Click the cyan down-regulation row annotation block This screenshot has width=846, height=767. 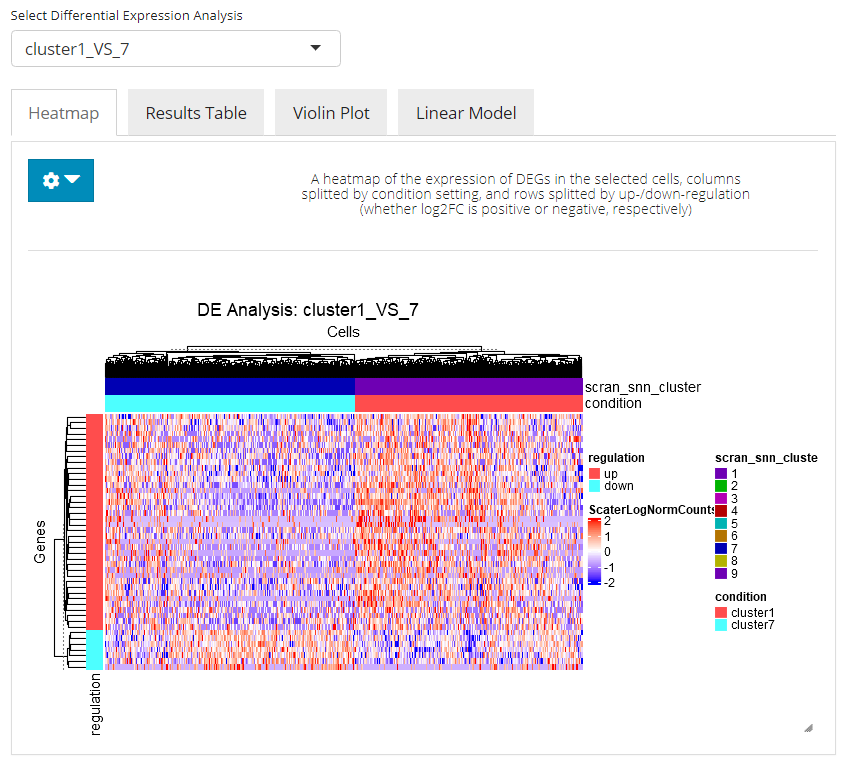[94, 649]
